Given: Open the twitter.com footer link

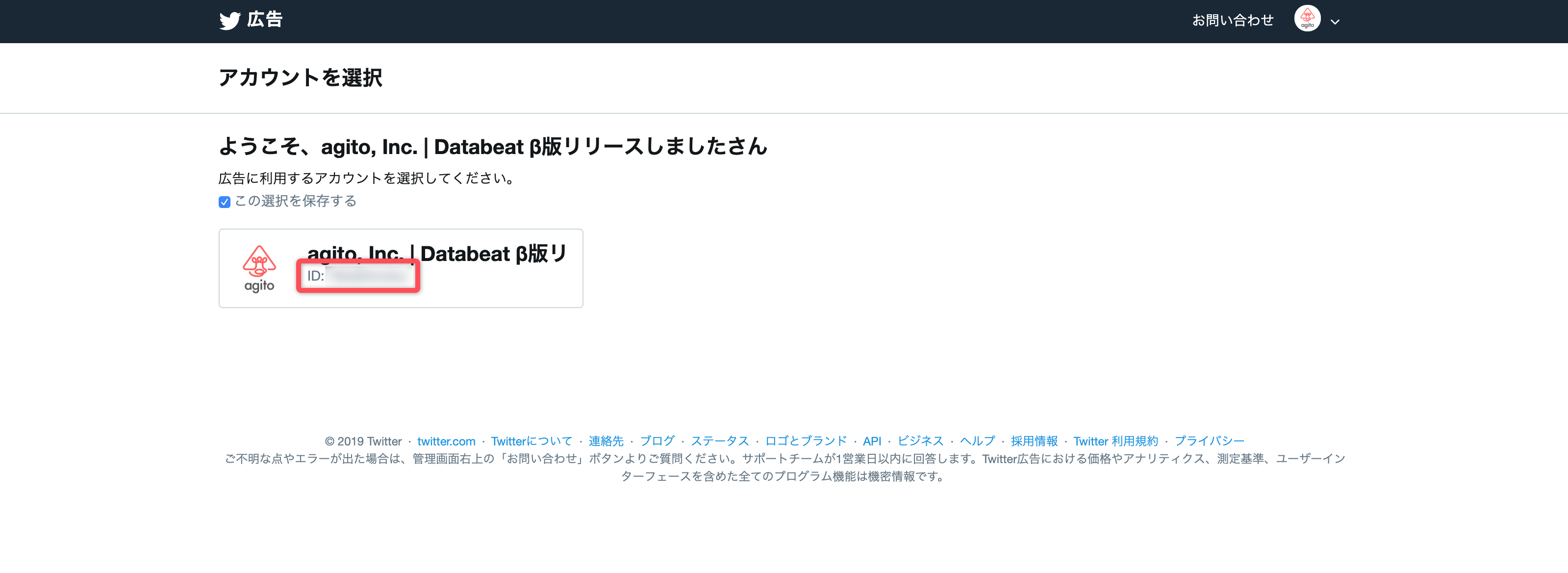Looking at the screenshot, I should [446, 441].
